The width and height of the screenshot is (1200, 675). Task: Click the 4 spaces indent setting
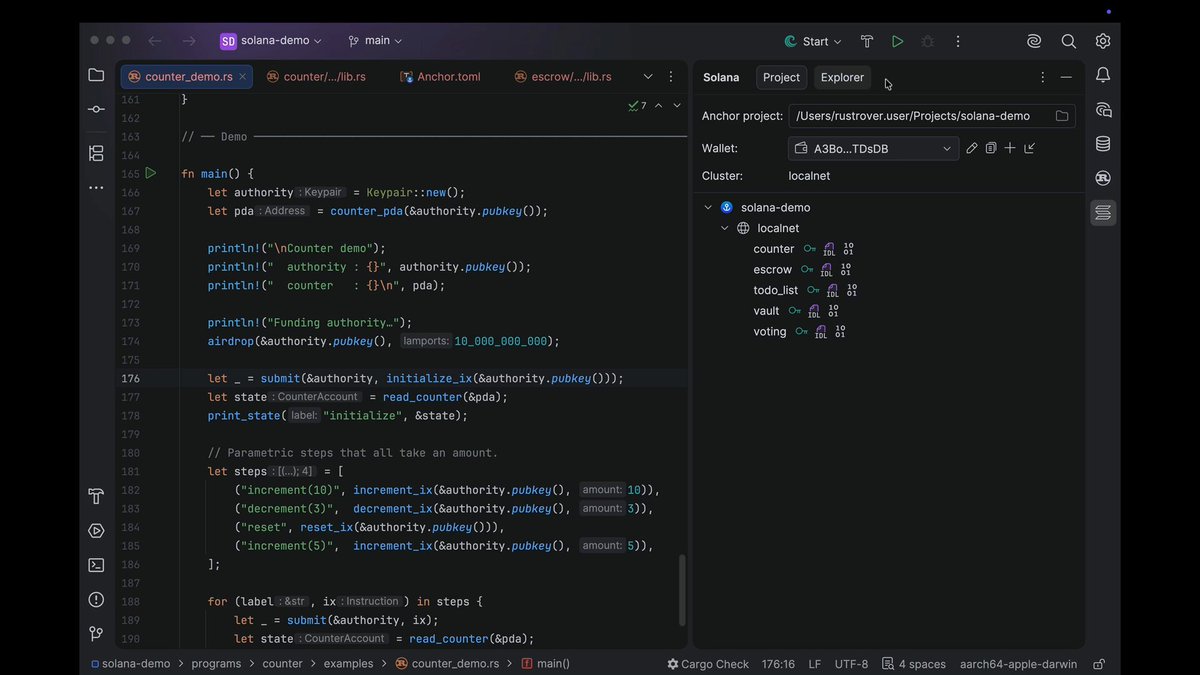tap(913, 664)
